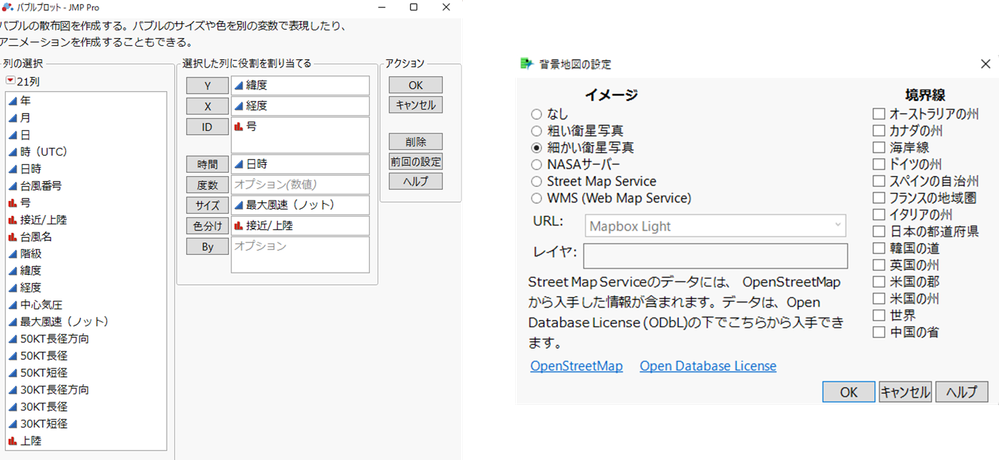Open the Open Database License link
Image resolution: width=999 pixels, height=460 pixels.
pos(708,366)
